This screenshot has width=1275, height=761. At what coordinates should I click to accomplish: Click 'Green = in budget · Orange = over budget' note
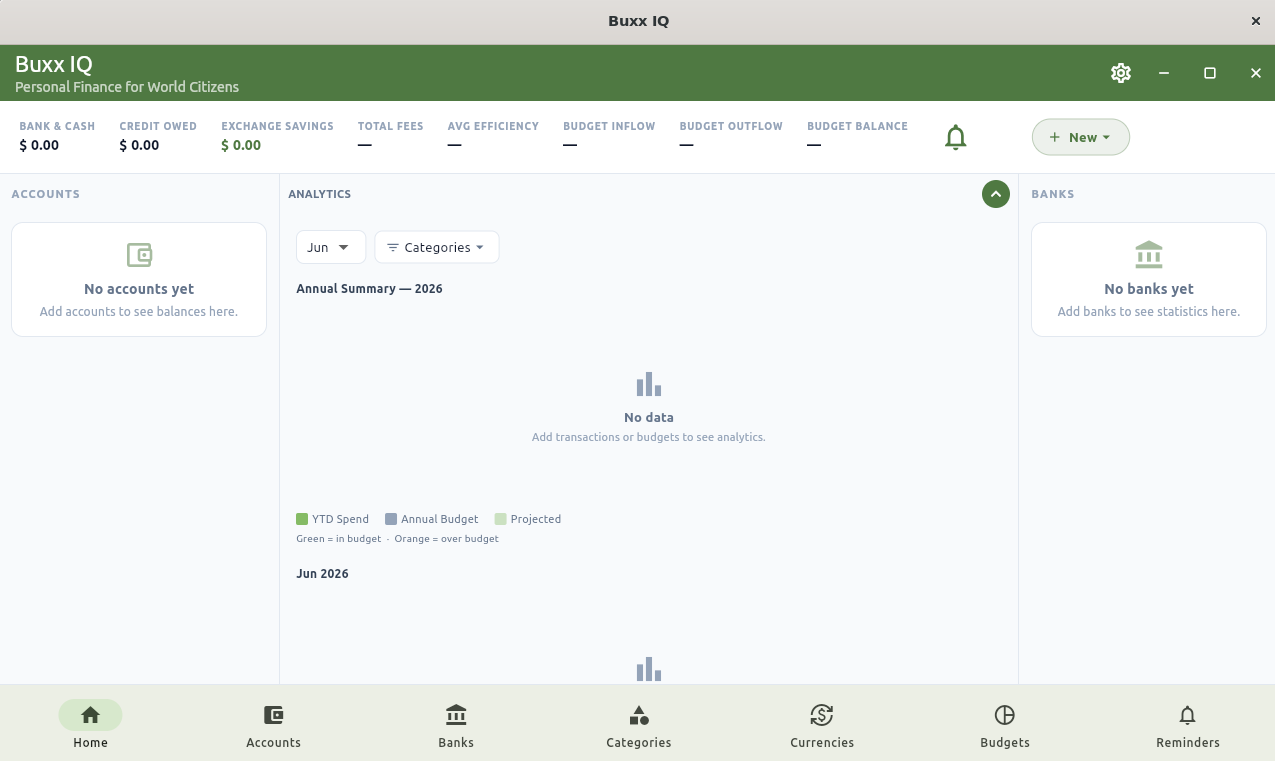coord(397,539)
